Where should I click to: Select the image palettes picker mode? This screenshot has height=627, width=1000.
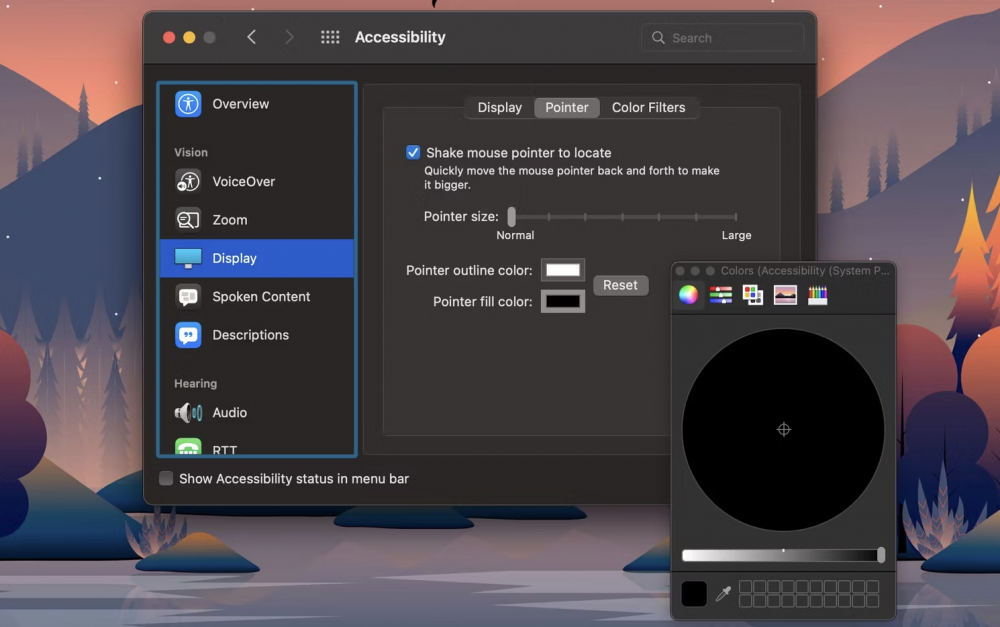pos(785,295)
